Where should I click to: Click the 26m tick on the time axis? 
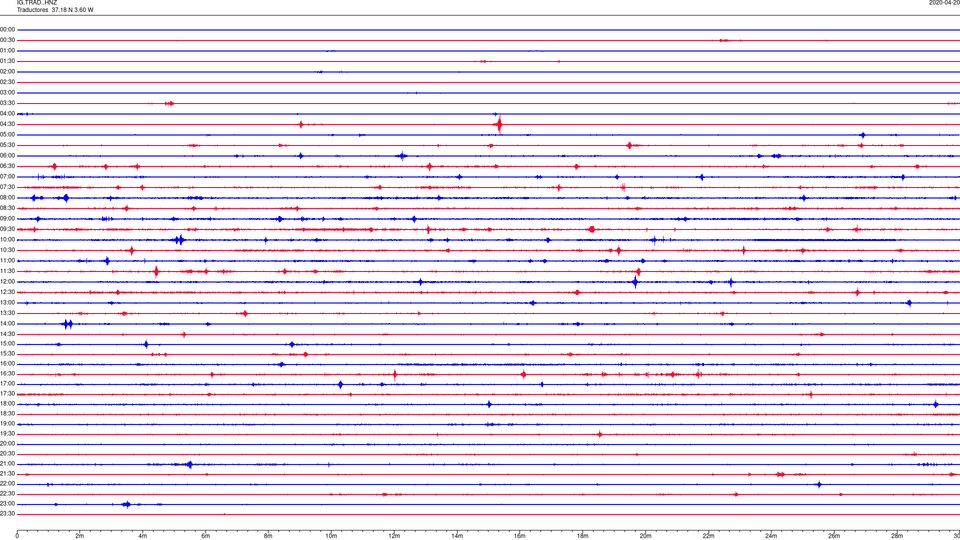tap(834, 536)
